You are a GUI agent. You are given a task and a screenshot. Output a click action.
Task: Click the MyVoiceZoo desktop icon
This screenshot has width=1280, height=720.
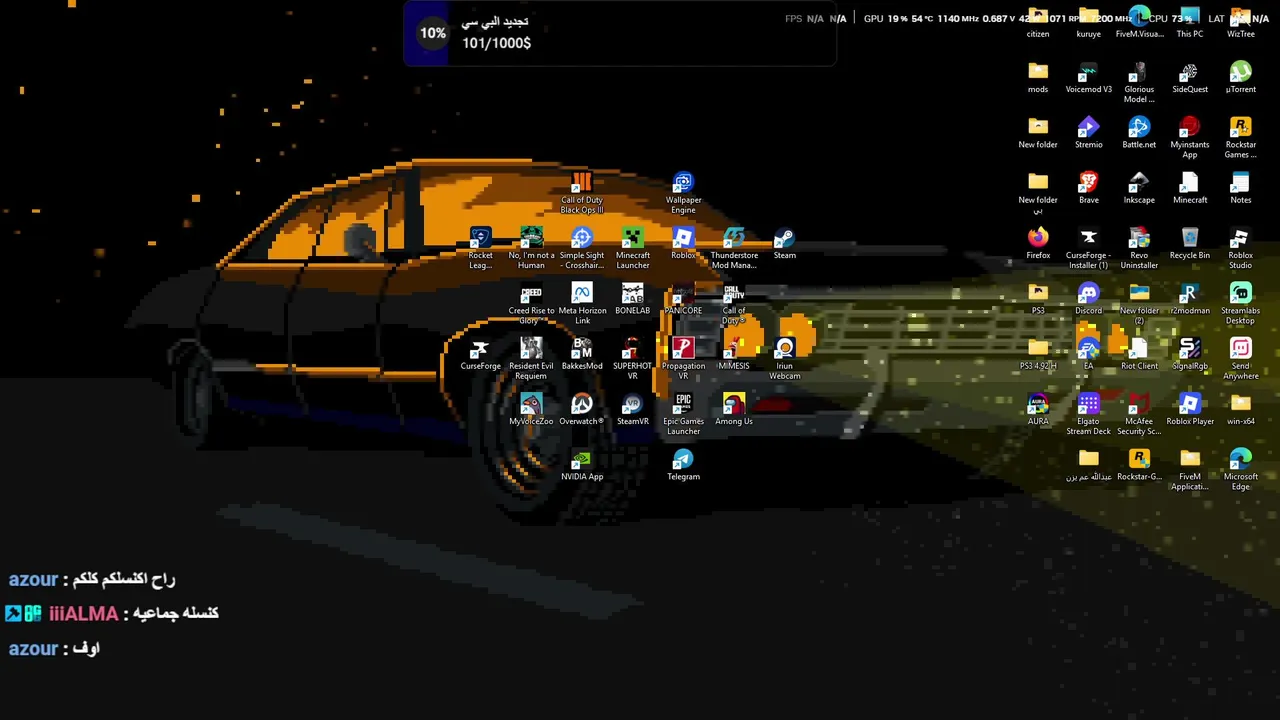[531, 409]
